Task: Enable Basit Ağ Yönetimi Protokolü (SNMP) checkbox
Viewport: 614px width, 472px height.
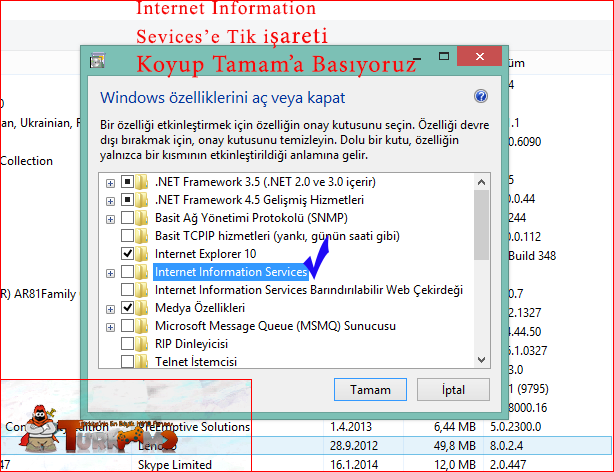Action: click(x=127, y=218)
